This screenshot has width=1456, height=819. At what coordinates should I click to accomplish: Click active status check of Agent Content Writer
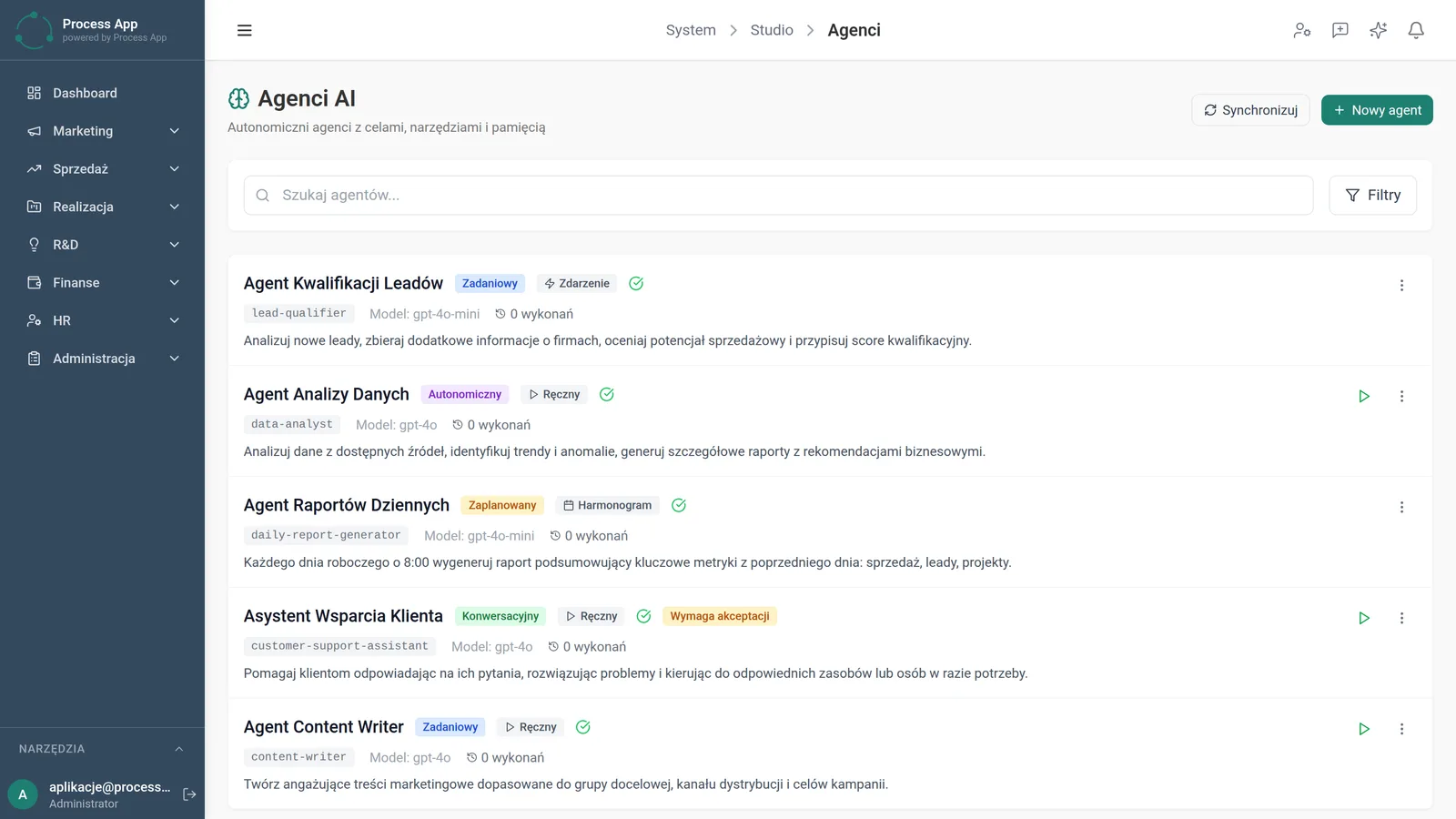[583, 727]
